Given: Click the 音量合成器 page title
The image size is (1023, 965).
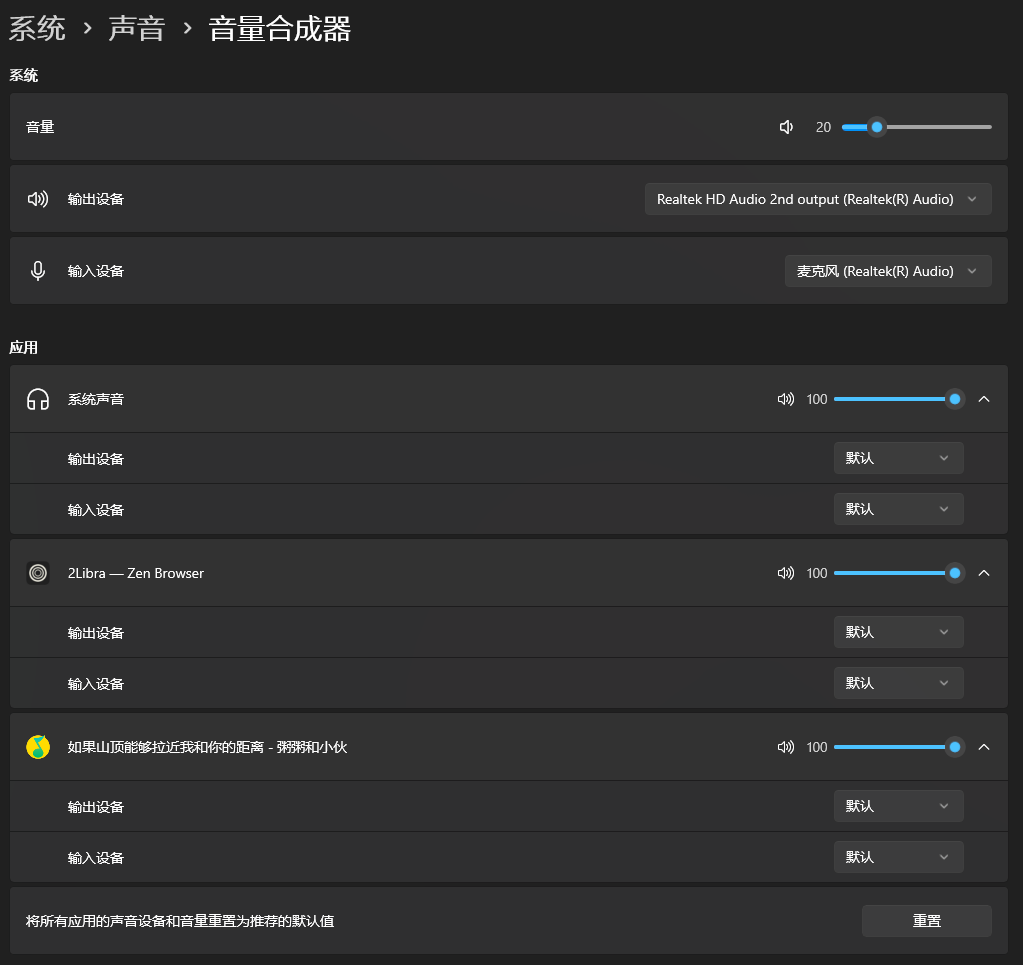Looking at the screenshot, I should tap(277, 29).
